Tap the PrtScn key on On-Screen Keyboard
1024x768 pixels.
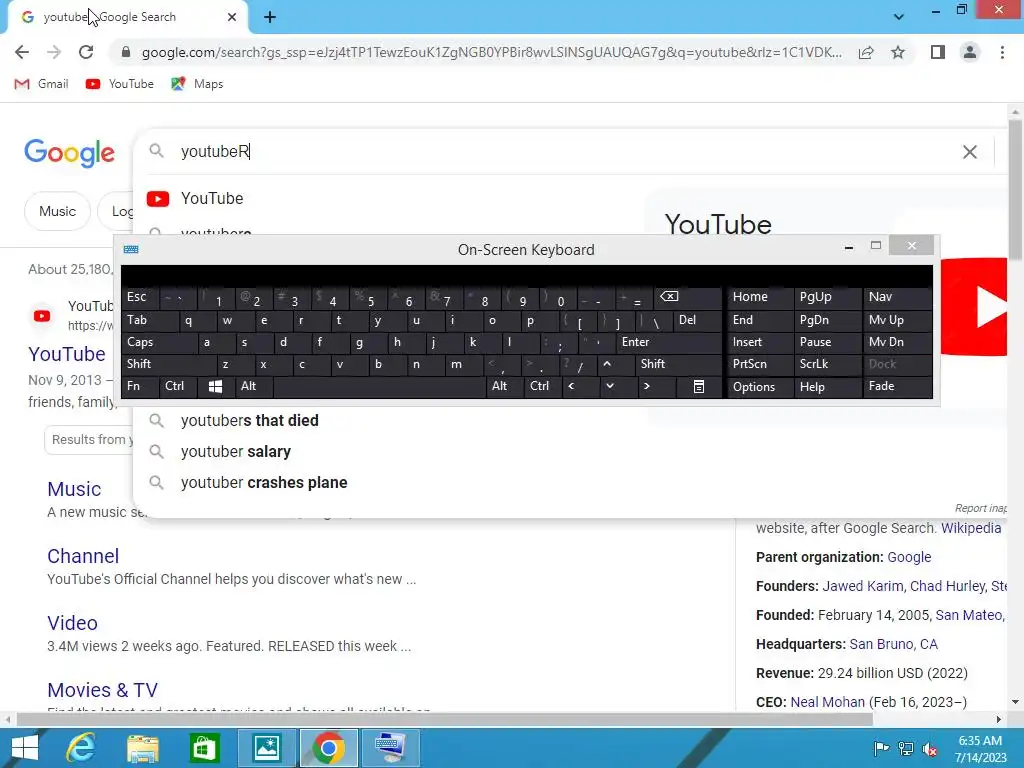pyautogui.click(x=760, y=364)
